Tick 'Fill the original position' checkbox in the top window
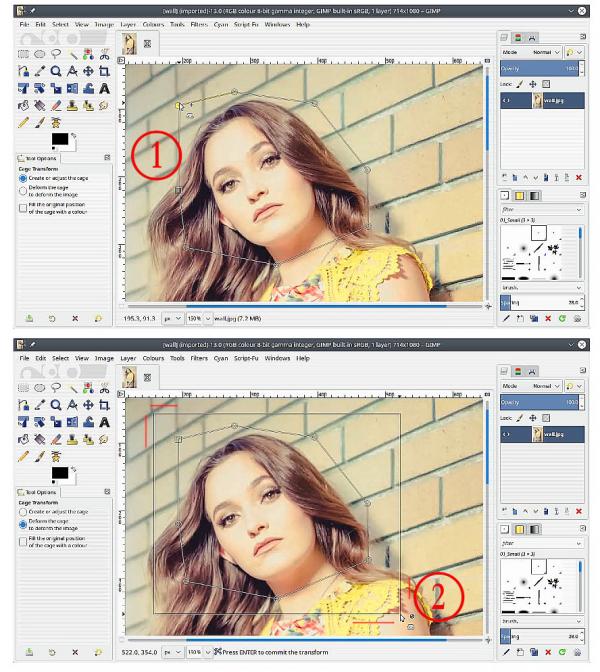This screenshot has width=600, height=672. point(23,208)
